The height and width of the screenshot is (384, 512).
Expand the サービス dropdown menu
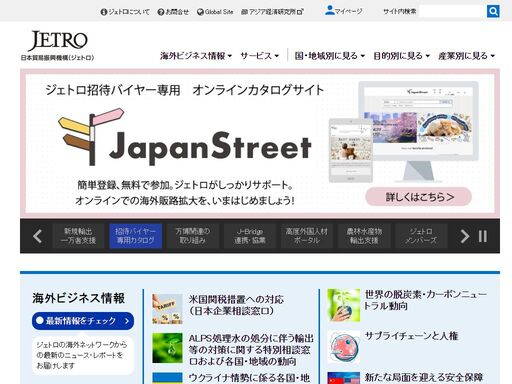(x=259, y=56)
